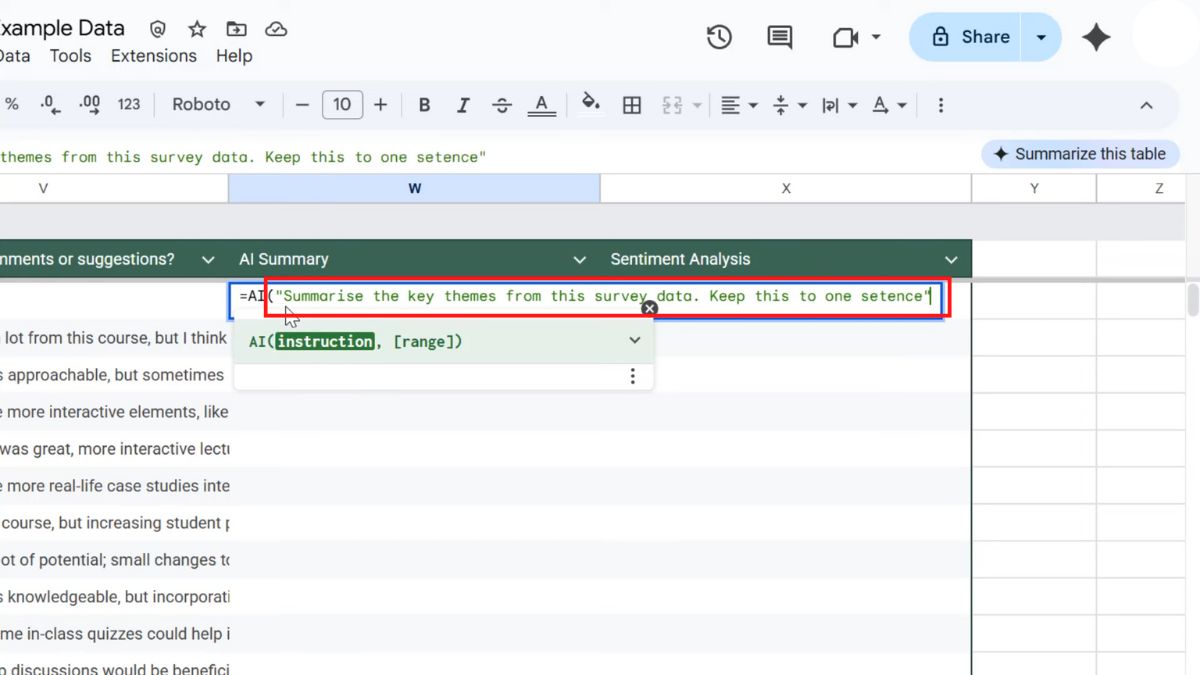This screenshot has width=1200, height=675.
Task: Open Sentiment Analysis column dropdown
Action: pos(950,260)
